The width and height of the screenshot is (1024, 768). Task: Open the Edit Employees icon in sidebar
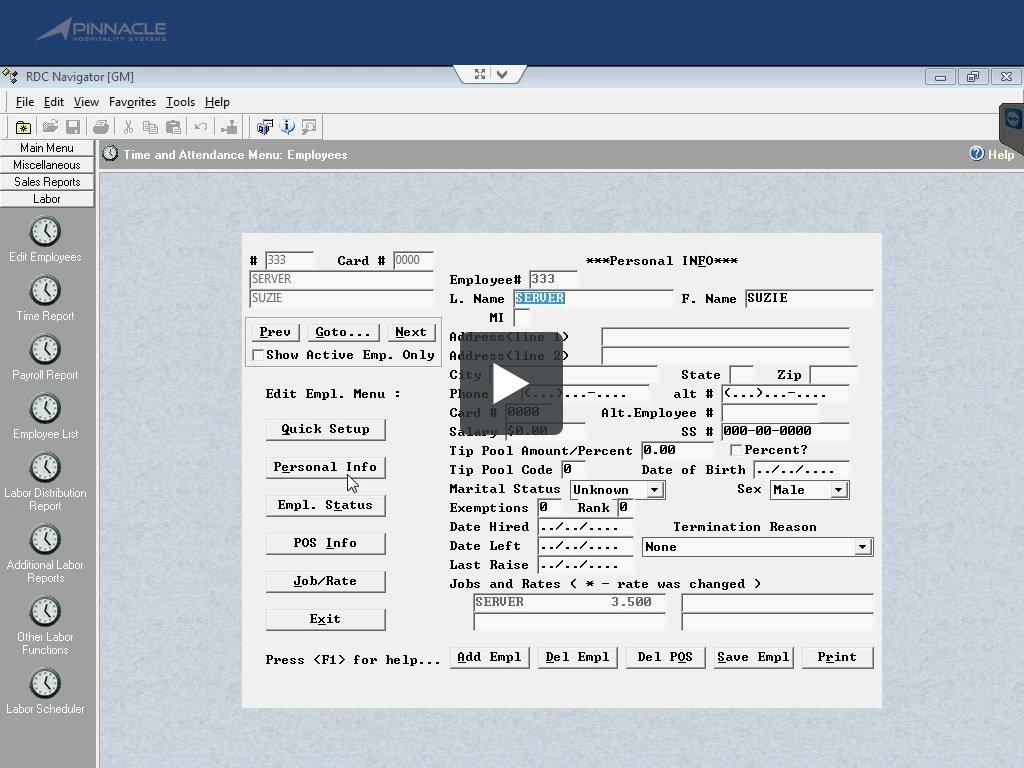[45, 232]
